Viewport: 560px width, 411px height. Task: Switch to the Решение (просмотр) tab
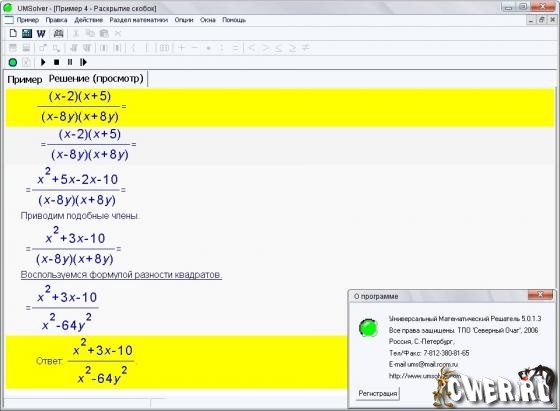pos(96,79)
